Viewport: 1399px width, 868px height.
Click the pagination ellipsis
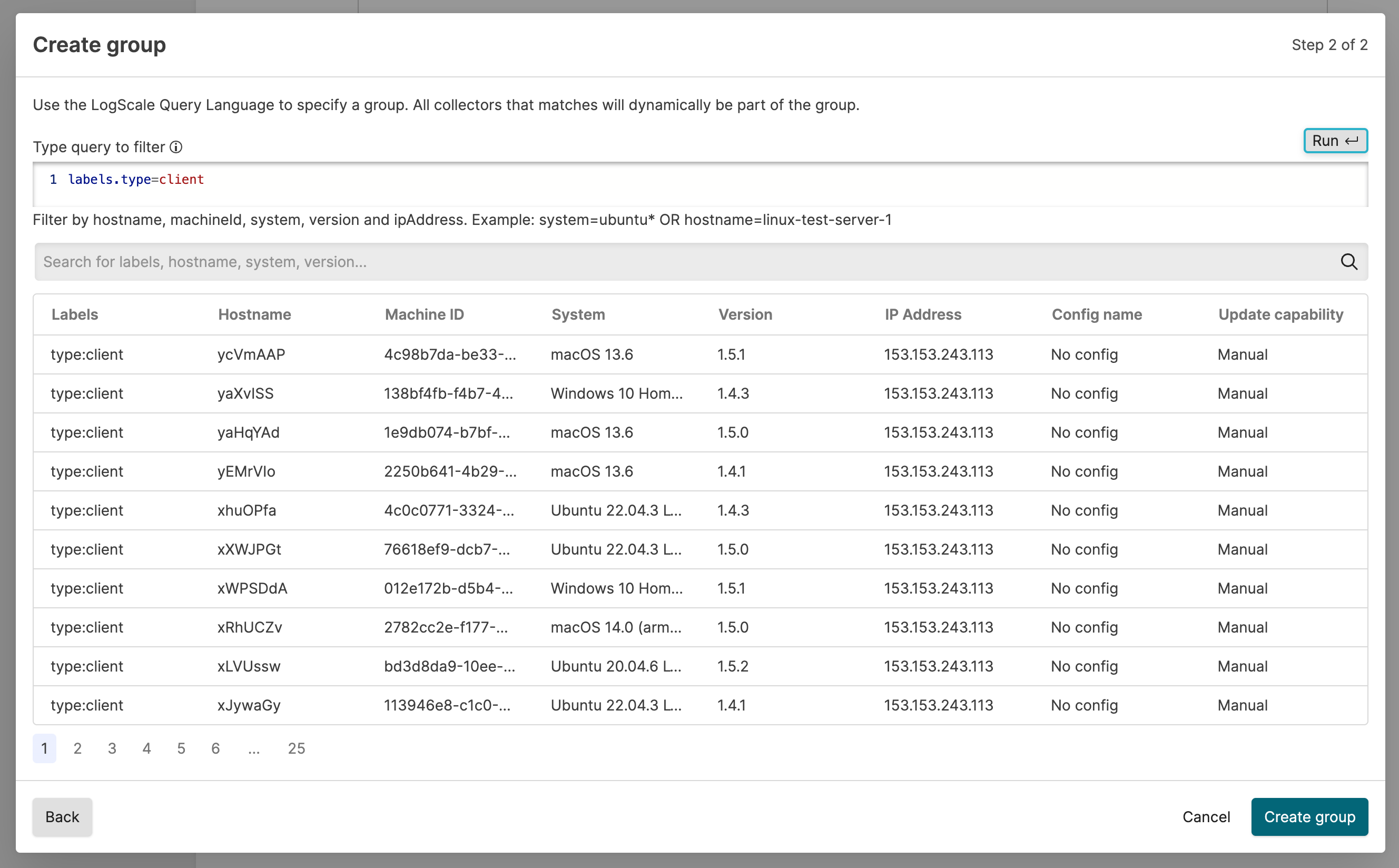[254, 748]
